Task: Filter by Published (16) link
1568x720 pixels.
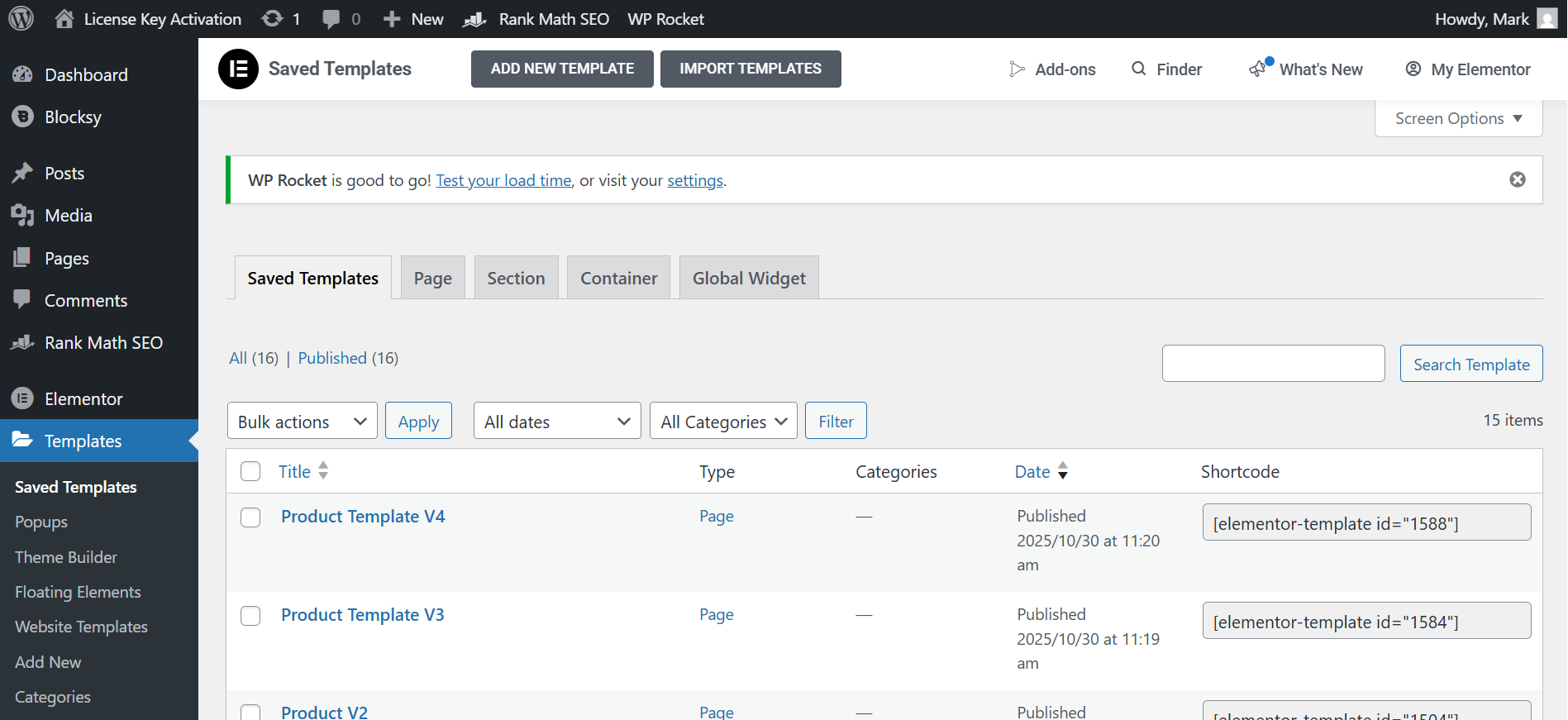Action: click(348, 358)
